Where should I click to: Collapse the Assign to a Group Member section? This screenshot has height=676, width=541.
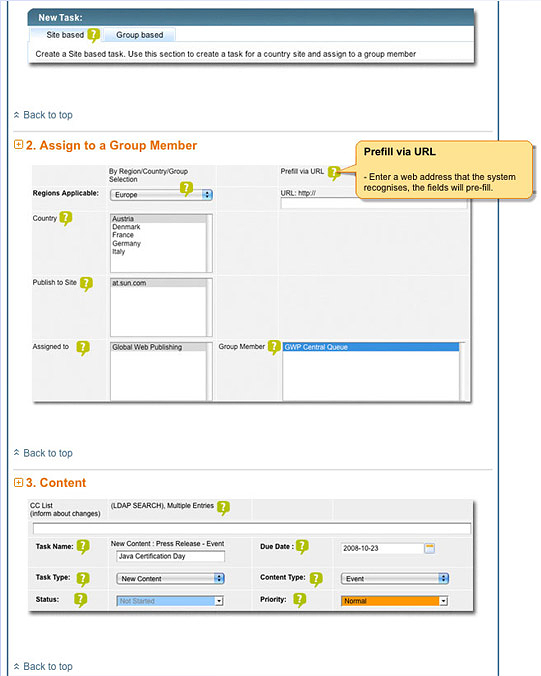click(x=18, y=144)
